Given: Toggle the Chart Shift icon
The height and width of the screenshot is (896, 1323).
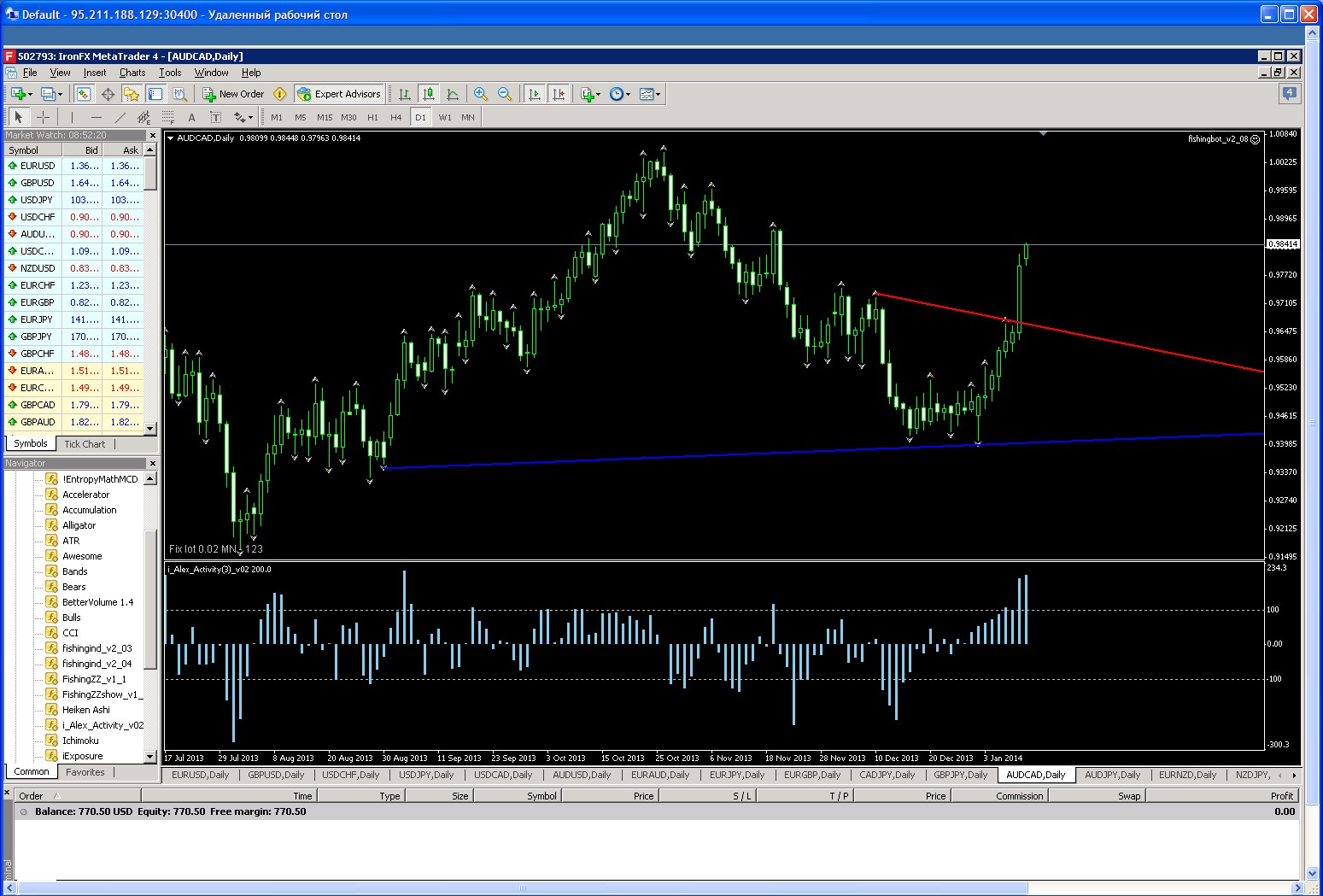Looking at the screenshot, I should (x=559, y=94).
